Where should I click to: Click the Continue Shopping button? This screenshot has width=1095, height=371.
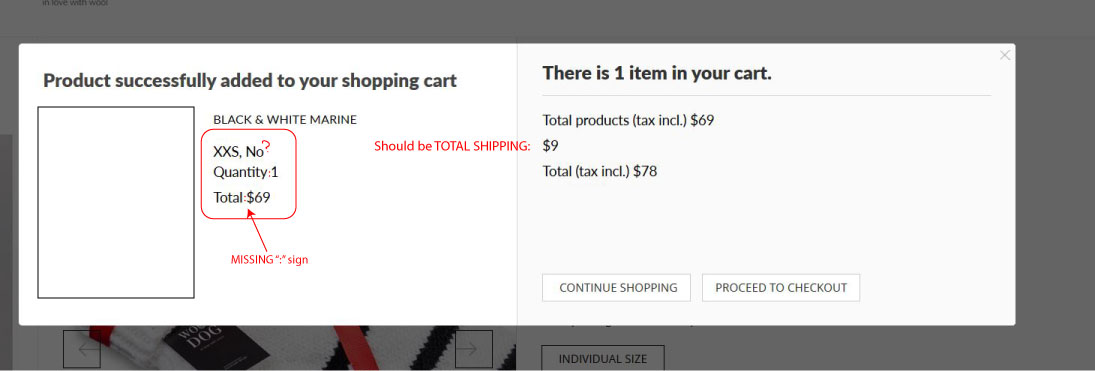coord(616,288)
